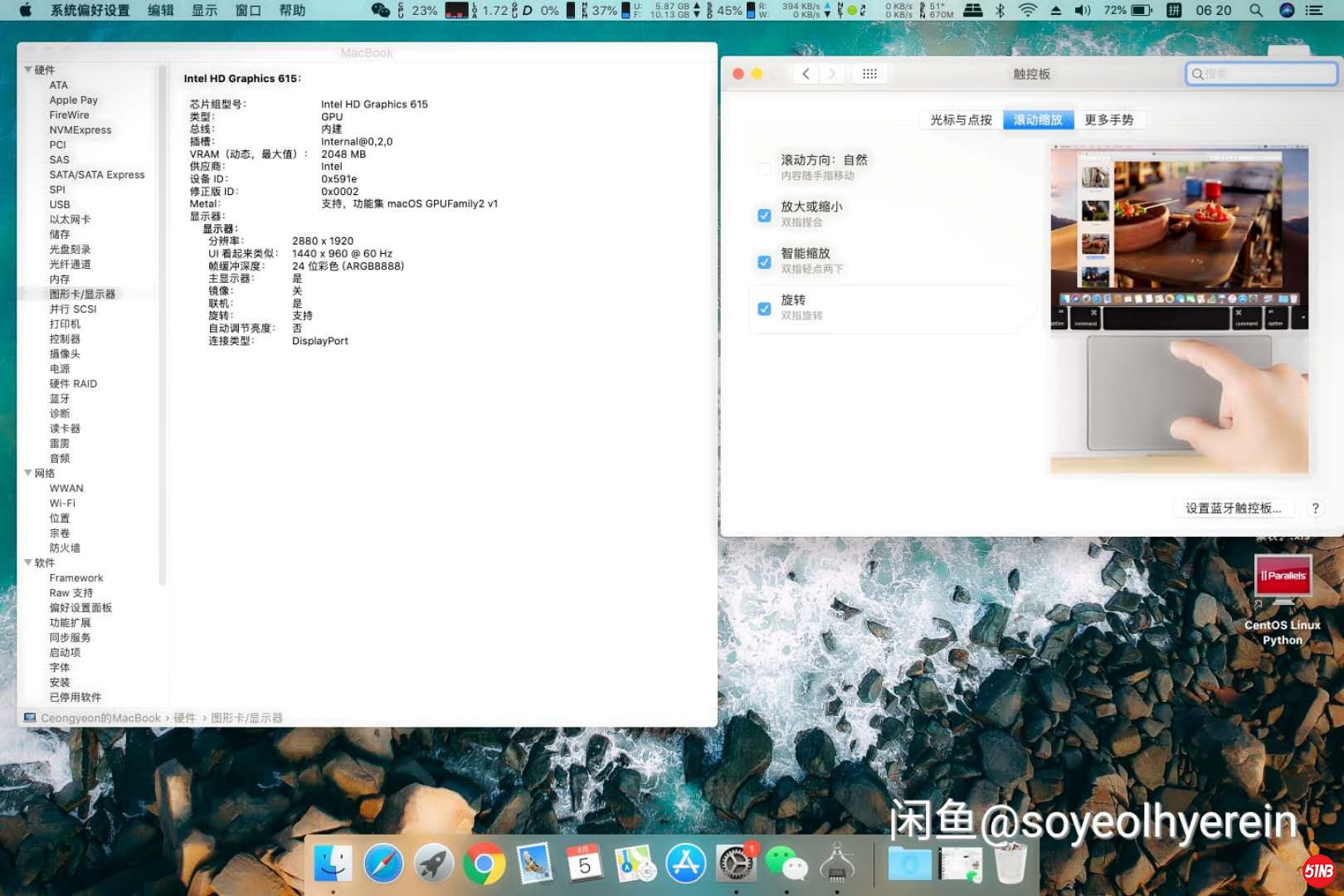This screenshot has width=1344, height=896.
Task: Switch to the 光标与点按 tab
Action: [961, 119]
